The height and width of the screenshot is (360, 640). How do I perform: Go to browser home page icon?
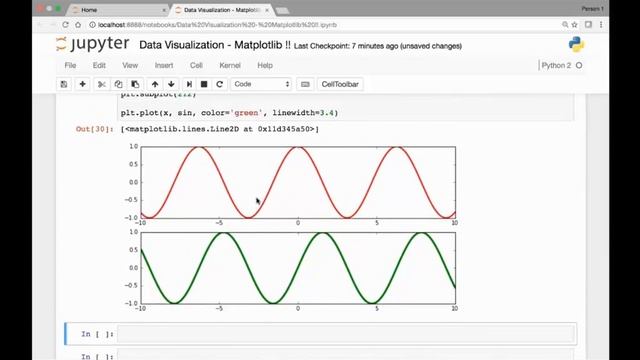pos(78,25)
